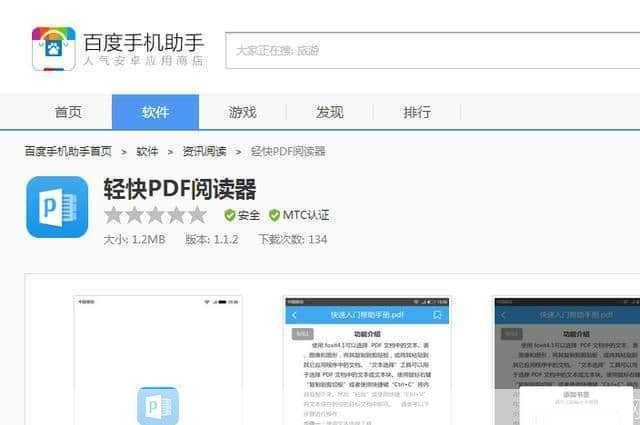Click the 百度手机助手 site title text
This screenshot has height=425, width=640.
pos(143,43)
